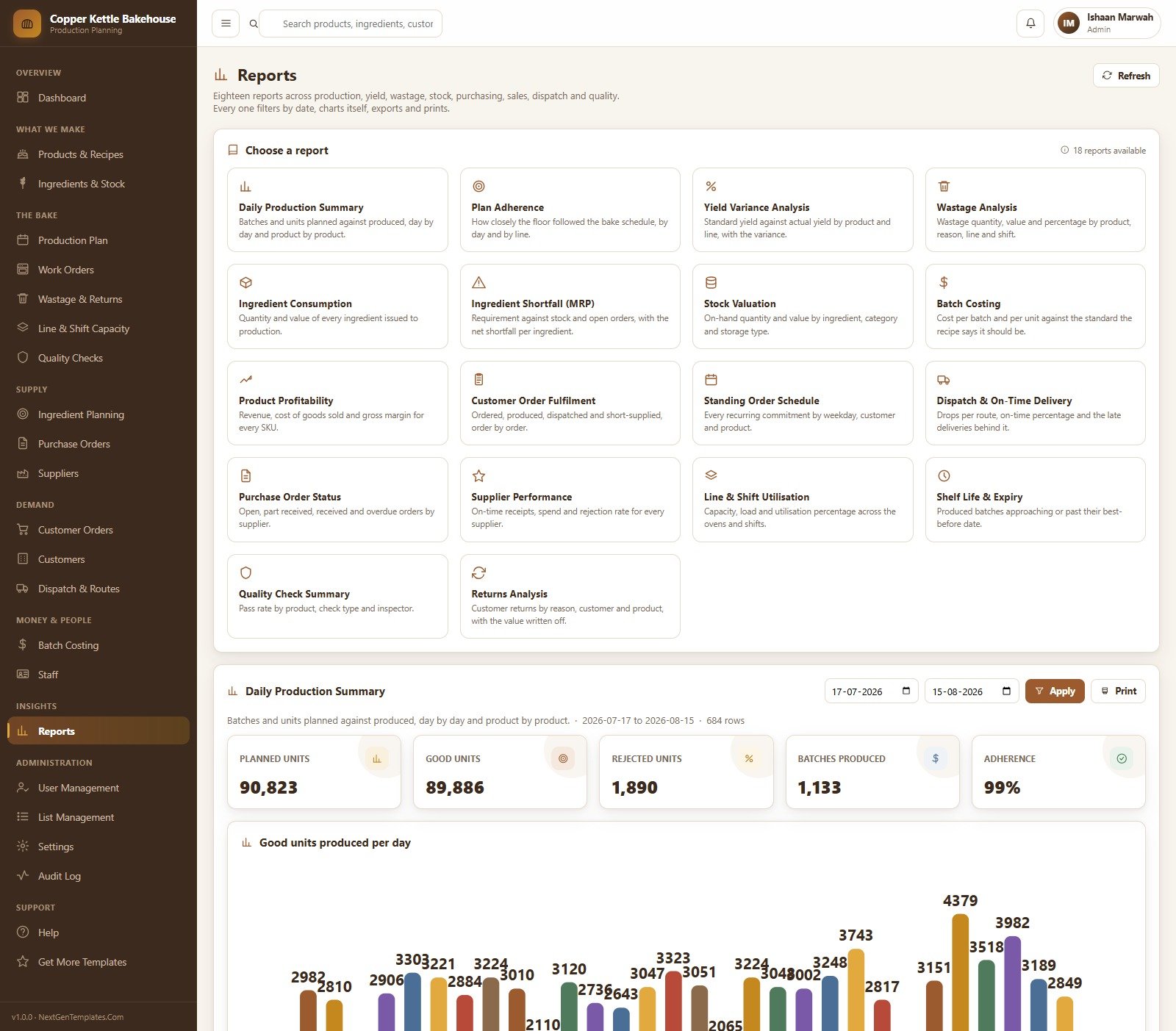Click the Yield Variance percent icon

coord(711,187)
